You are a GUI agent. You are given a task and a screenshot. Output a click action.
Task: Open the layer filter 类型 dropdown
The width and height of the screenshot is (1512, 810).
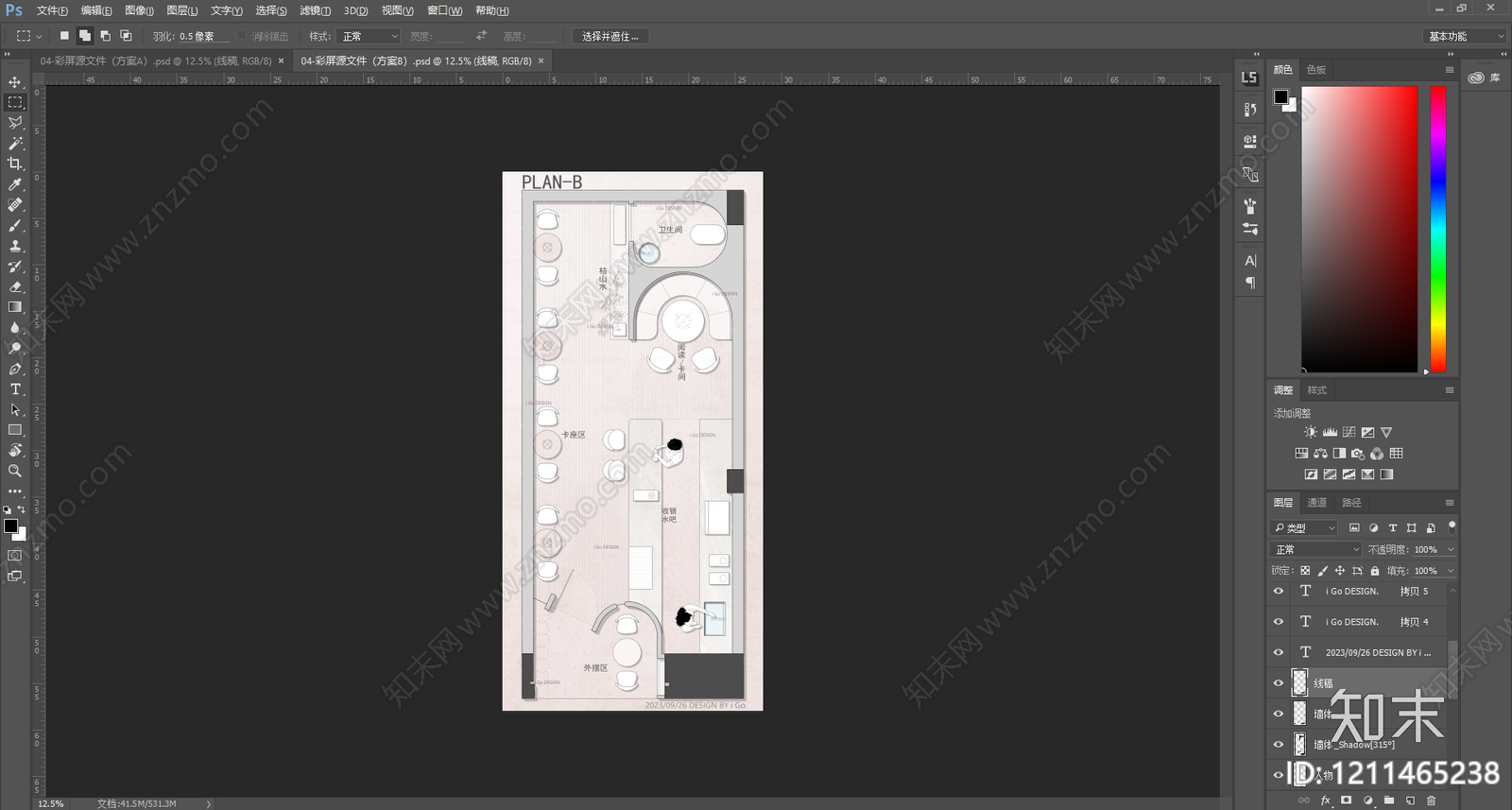1304,527
